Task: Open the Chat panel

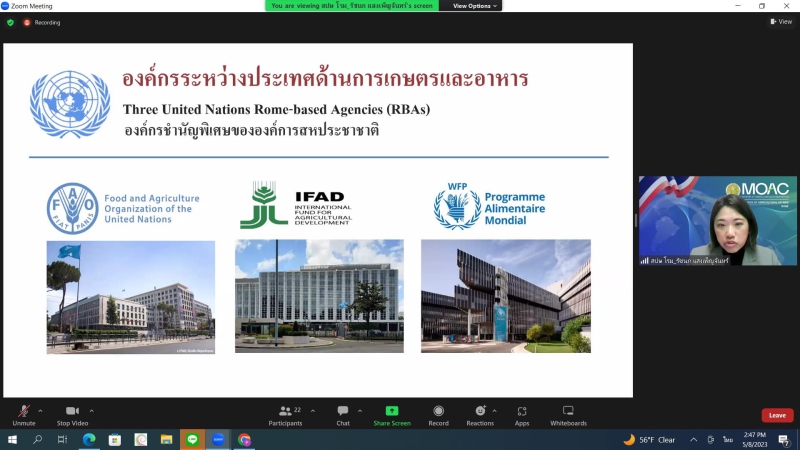Action: click(x=343, y=415)
